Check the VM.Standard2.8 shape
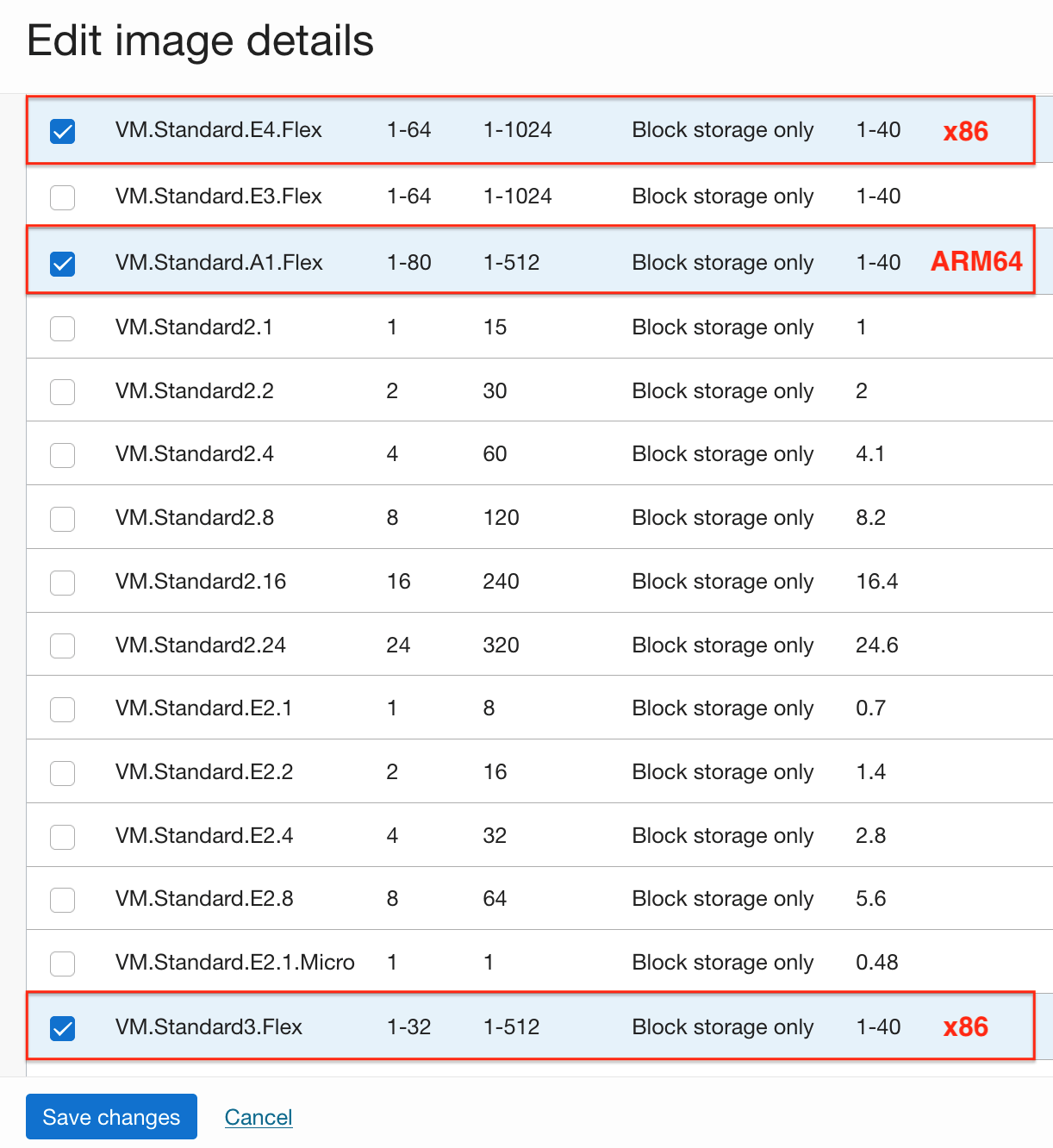The image size is (1053, 1148). click(x=62, y=519)
